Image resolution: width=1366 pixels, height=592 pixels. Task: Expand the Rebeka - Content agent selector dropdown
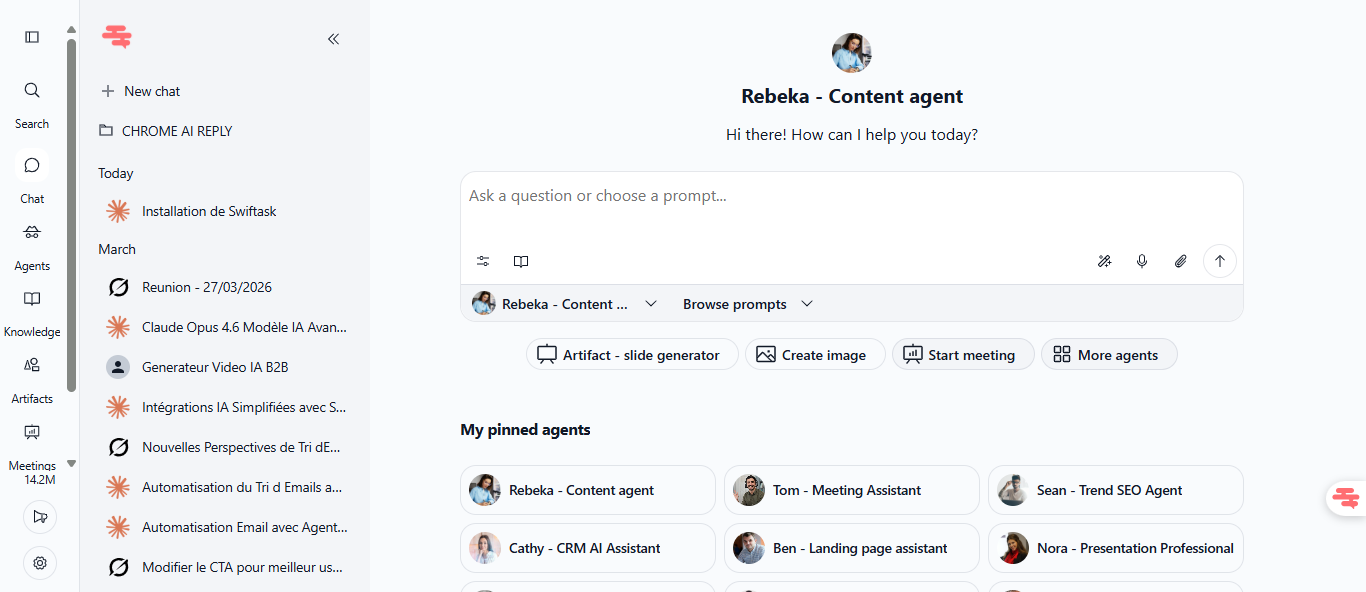(x=565, y=304)
